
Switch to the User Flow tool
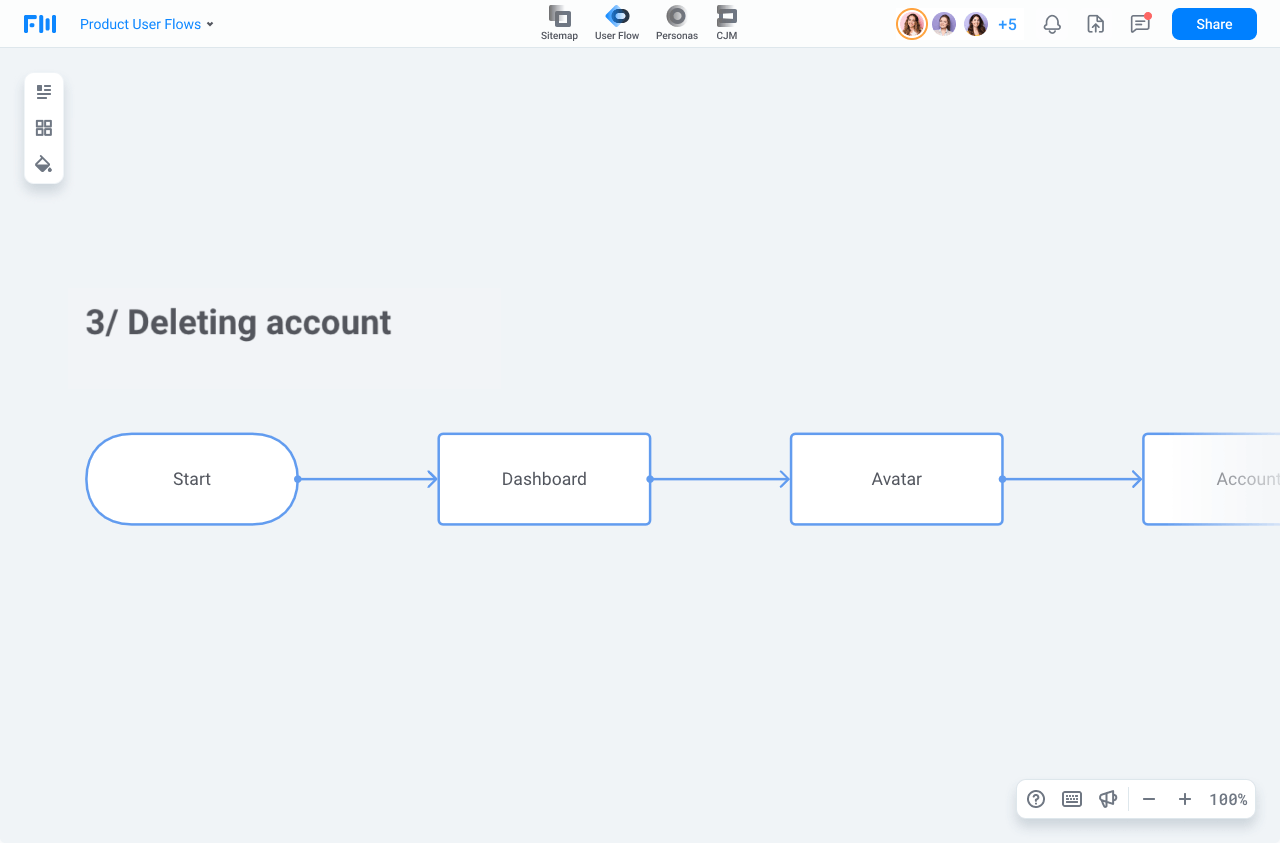[617, 23]
